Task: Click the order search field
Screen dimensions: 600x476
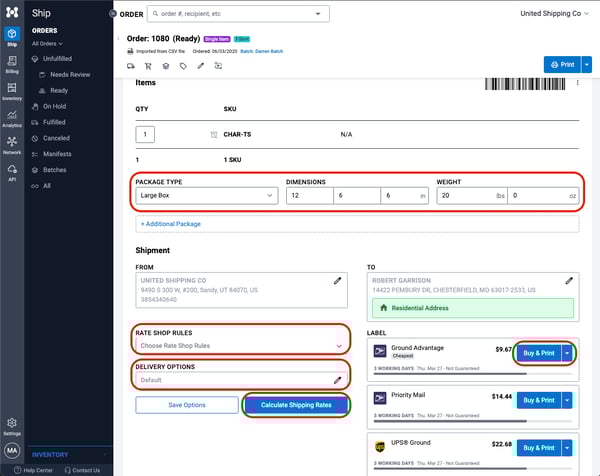Action: point(238,14)
